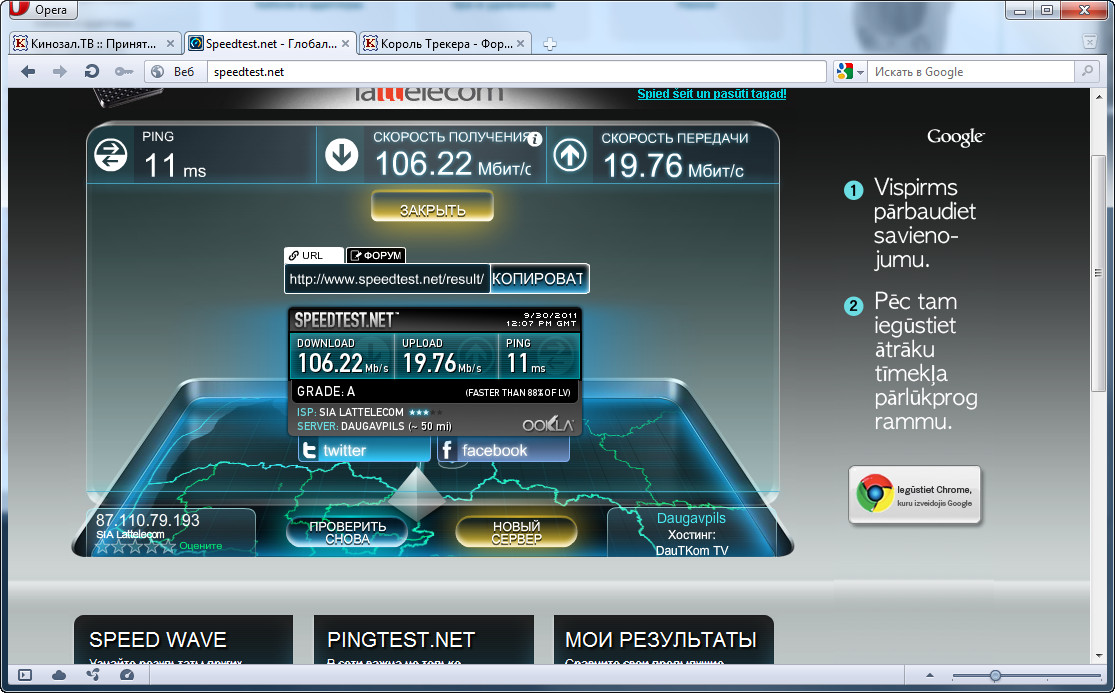Click the speedtest result URL field

click(387, 279)
